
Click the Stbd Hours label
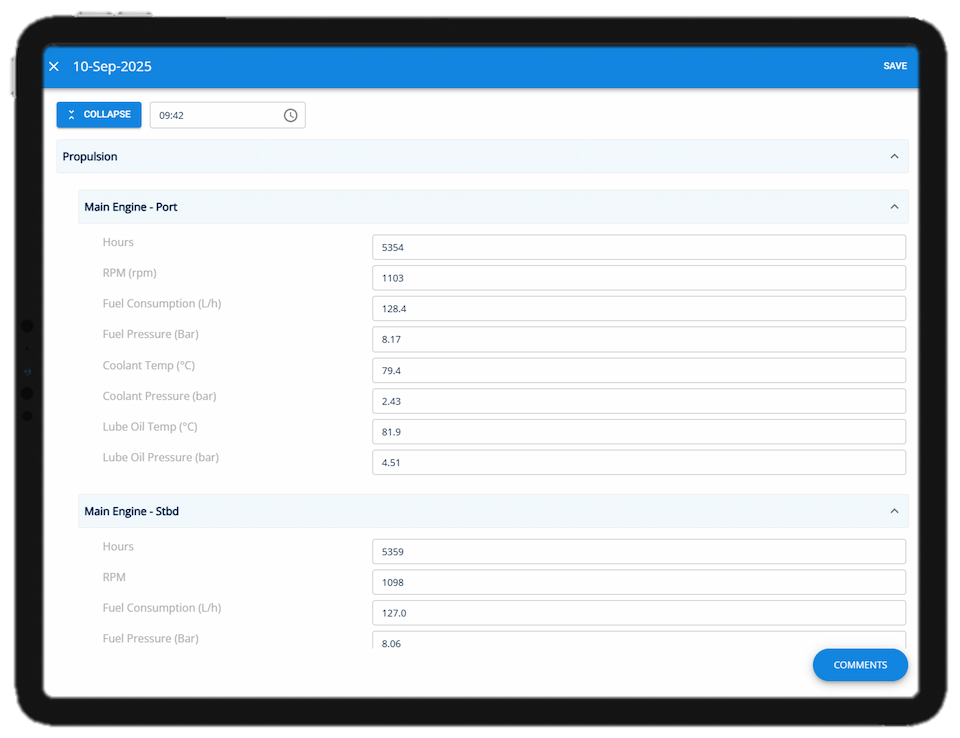point(118,547)
